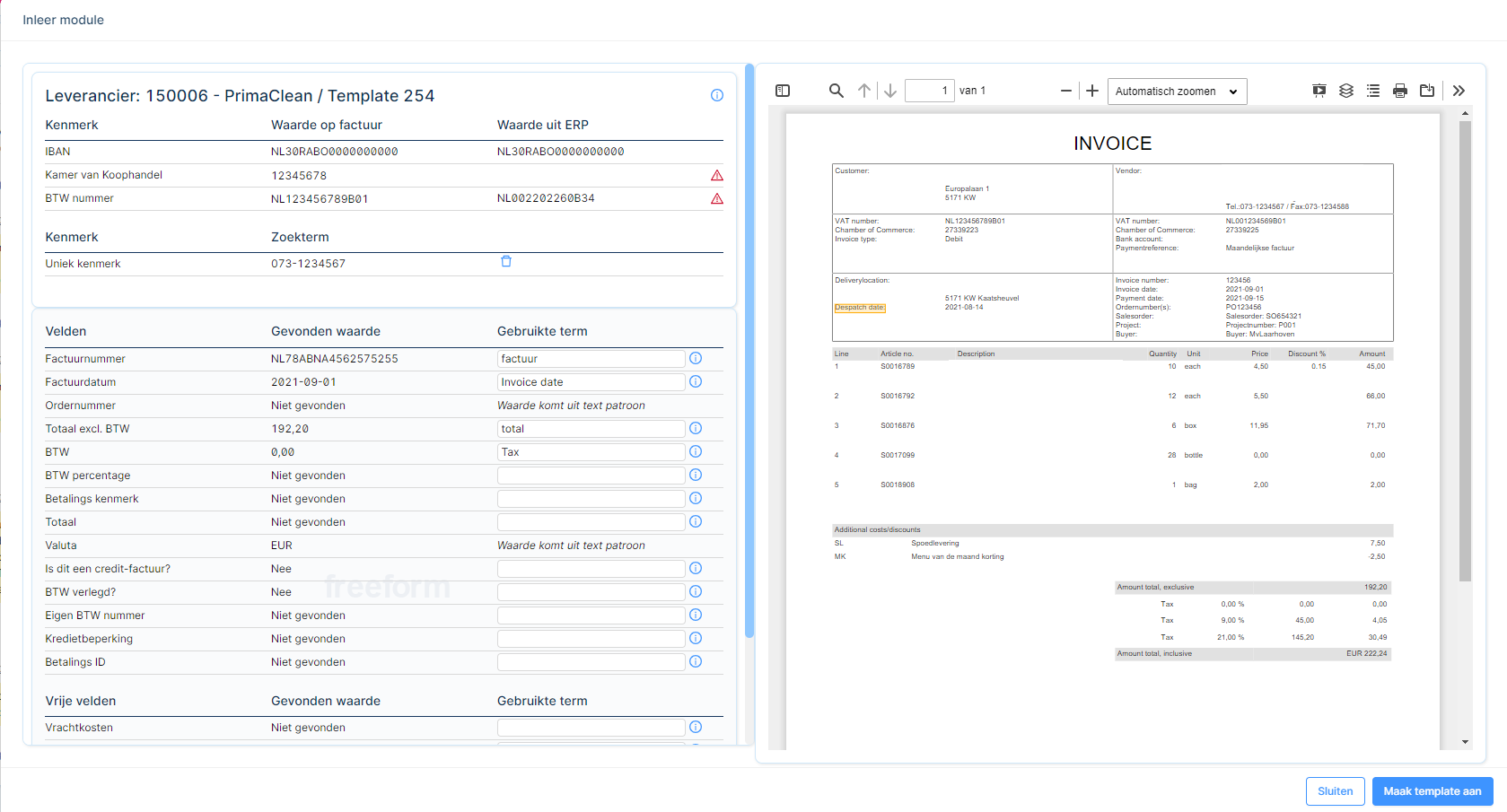1507x812 pixels.
Task: Start PDF presentation mode
Action: point(1319,91)
